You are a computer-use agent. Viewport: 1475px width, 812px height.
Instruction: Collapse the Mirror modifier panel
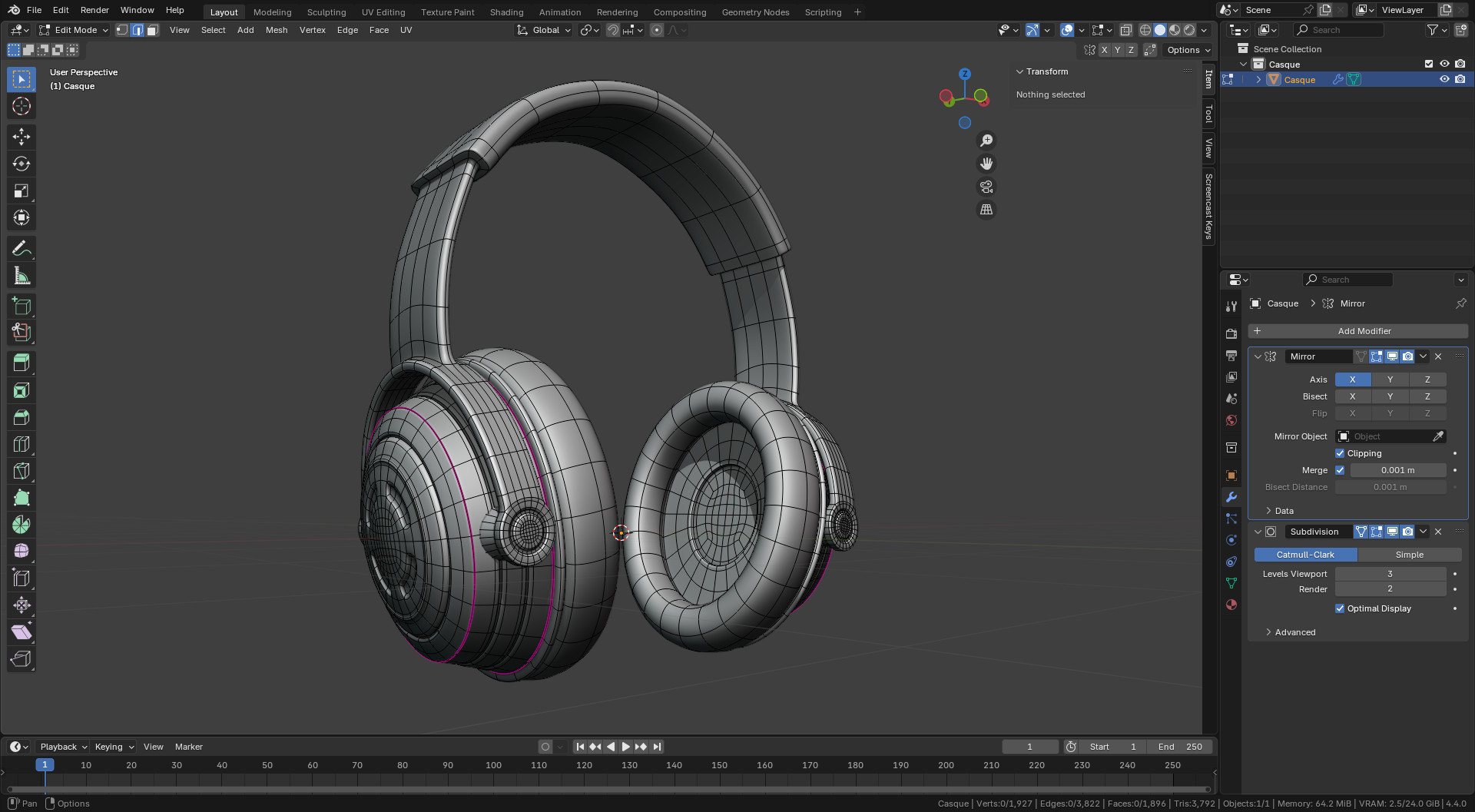[1258, 356]
